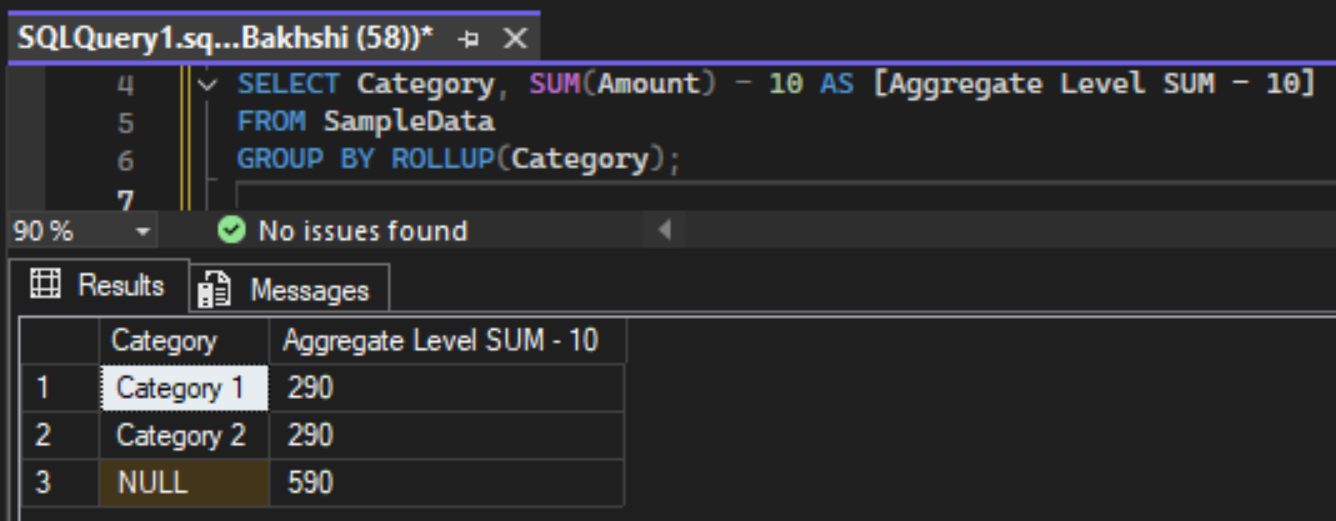Click the Messages tab page icon
Image resolution: width=1336 pixels, height=521 pixels.
pos(215,291)
